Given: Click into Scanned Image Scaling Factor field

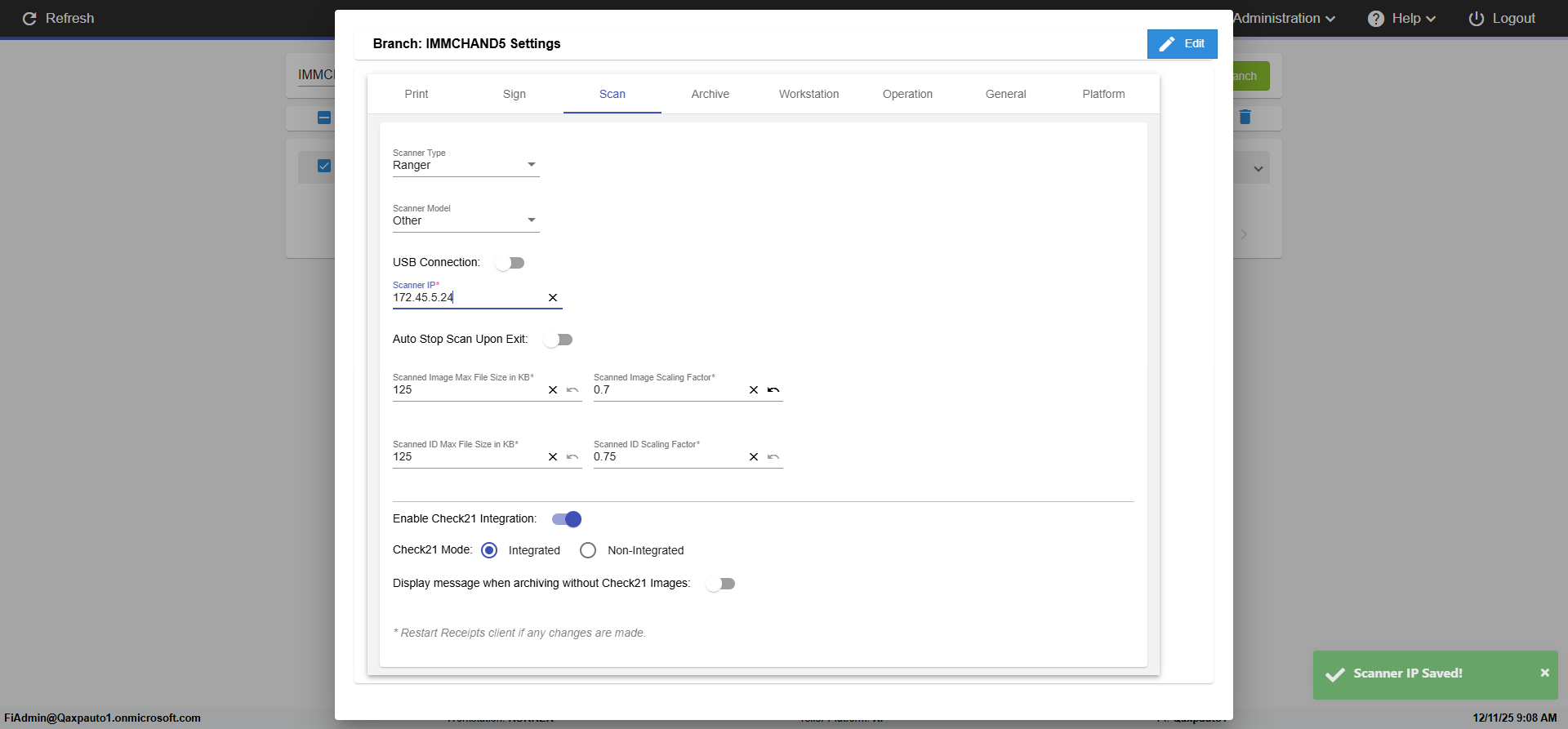Looking at the screenshot, I should click(x=666, y=390).
